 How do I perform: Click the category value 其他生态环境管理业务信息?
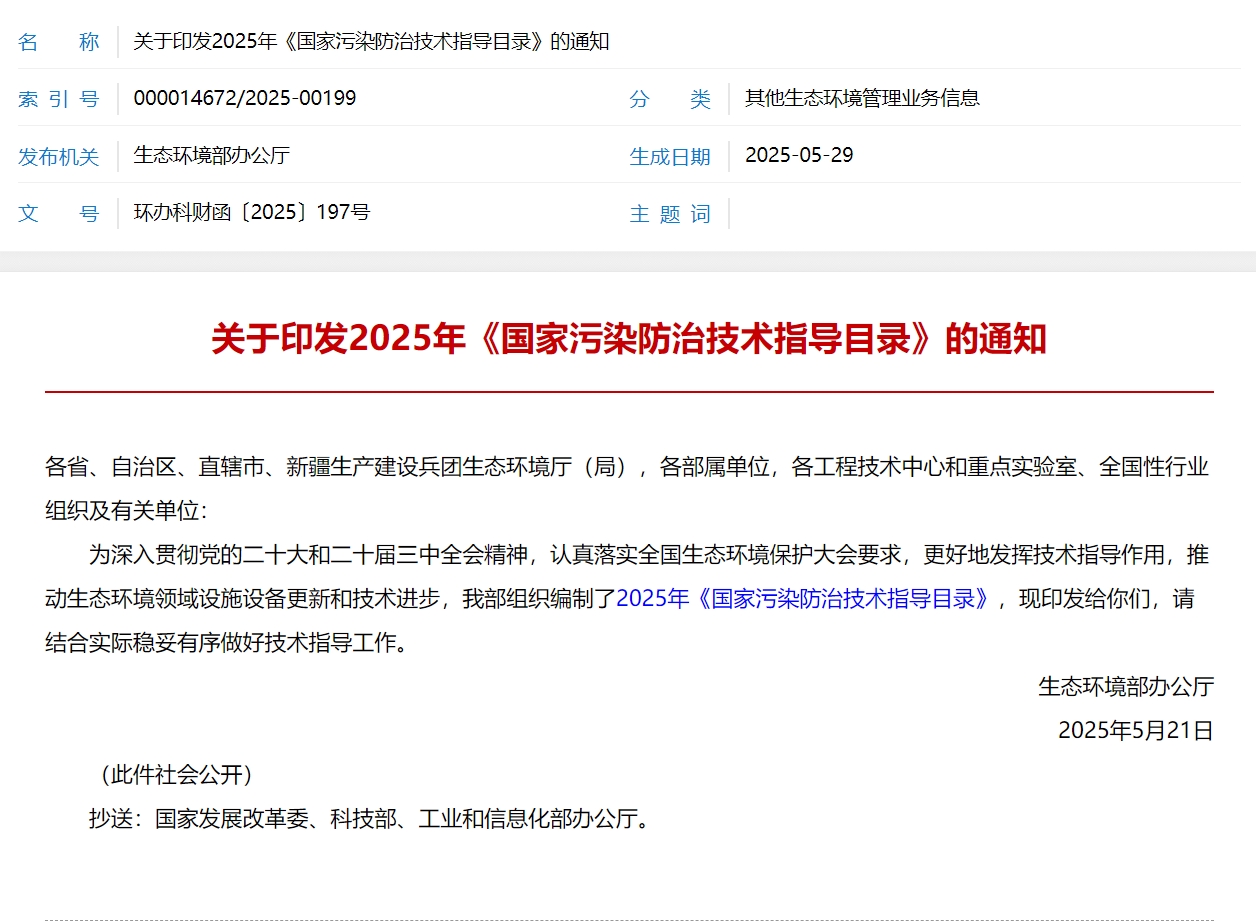pos(862,98)
